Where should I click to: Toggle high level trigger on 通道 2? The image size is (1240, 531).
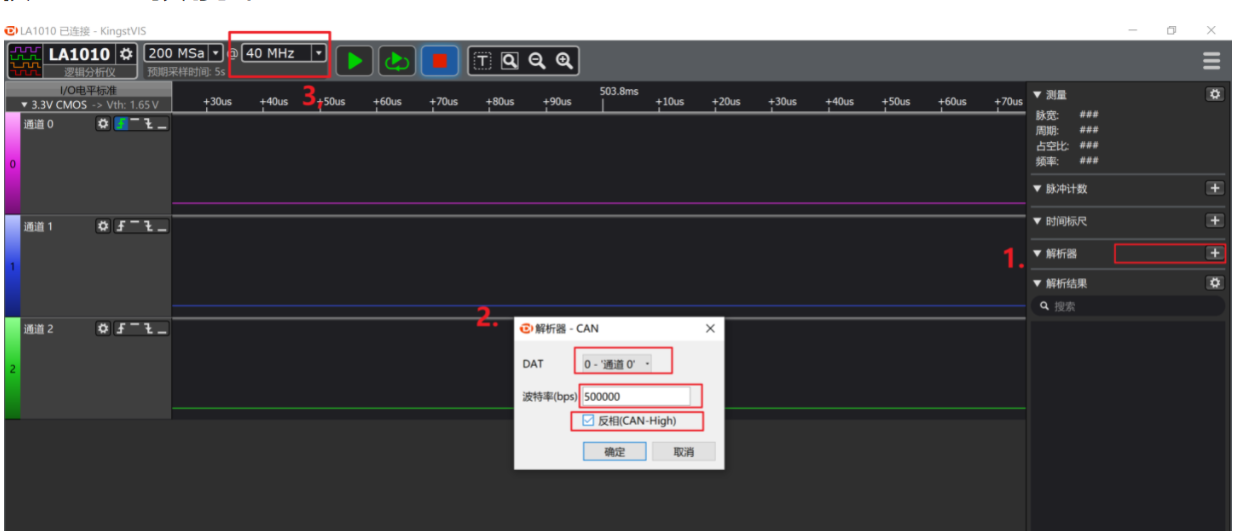tap(133, 328)
